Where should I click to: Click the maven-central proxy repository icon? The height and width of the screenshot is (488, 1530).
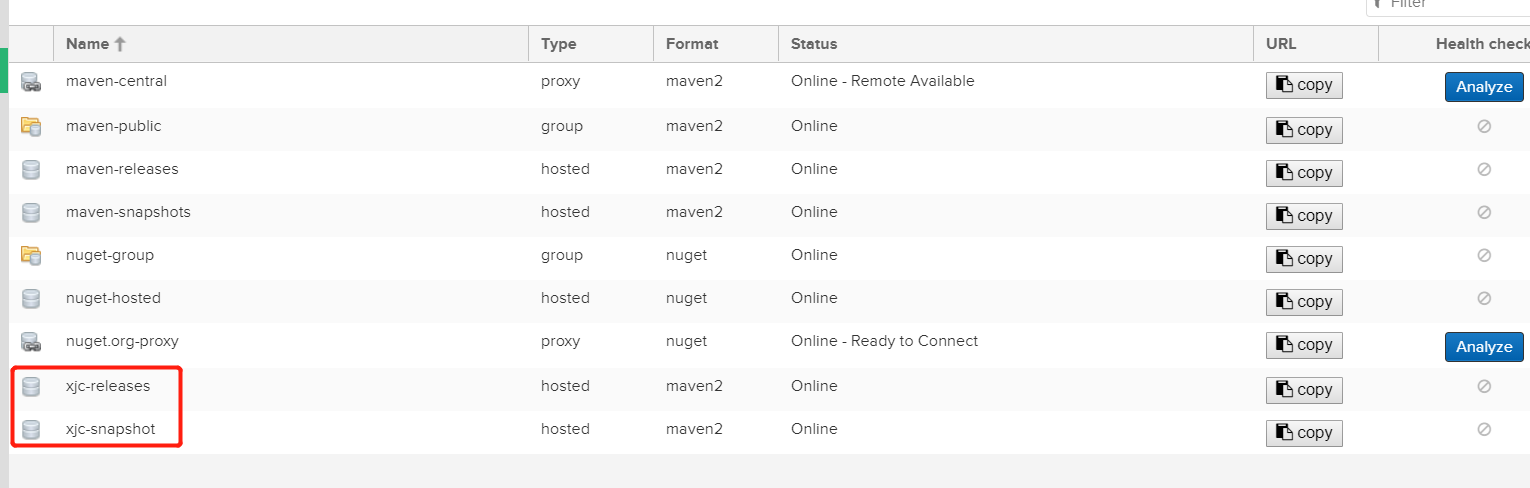[31, 82]
